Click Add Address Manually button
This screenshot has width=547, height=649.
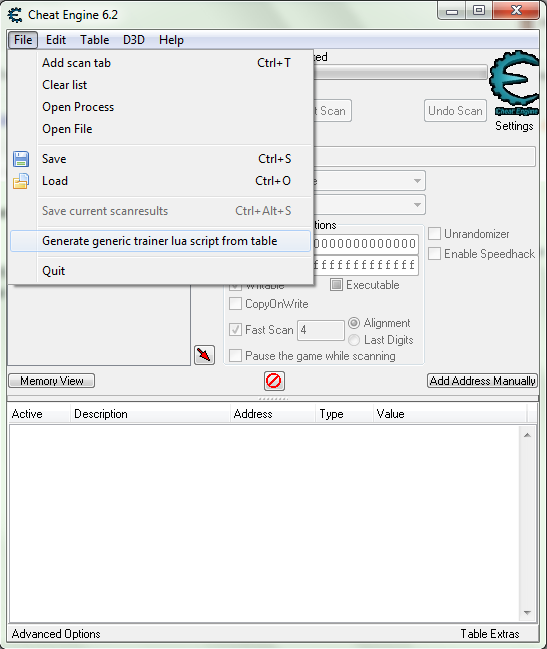[482, 380]
